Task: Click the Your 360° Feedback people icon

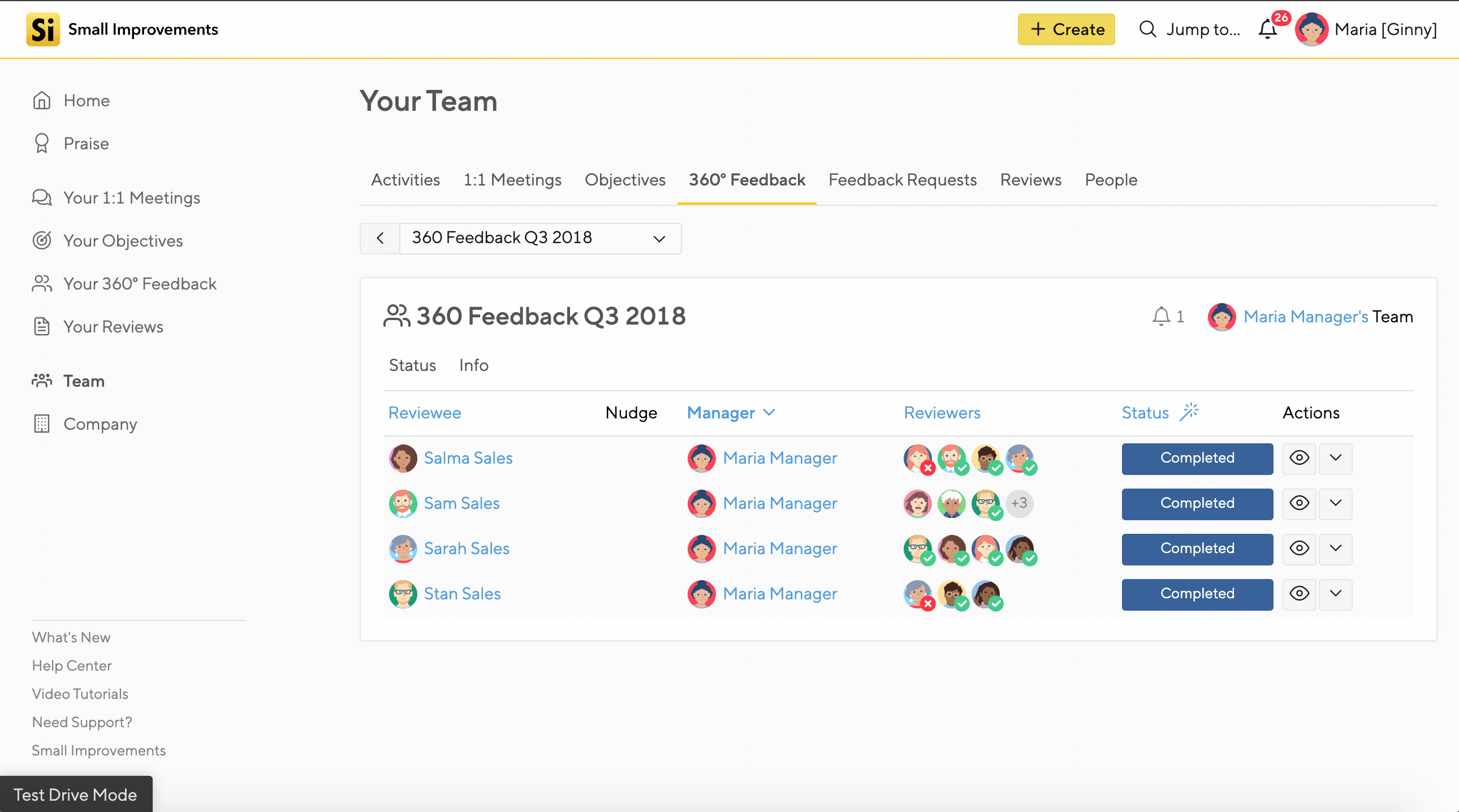Action: click(x=42, y=284)
